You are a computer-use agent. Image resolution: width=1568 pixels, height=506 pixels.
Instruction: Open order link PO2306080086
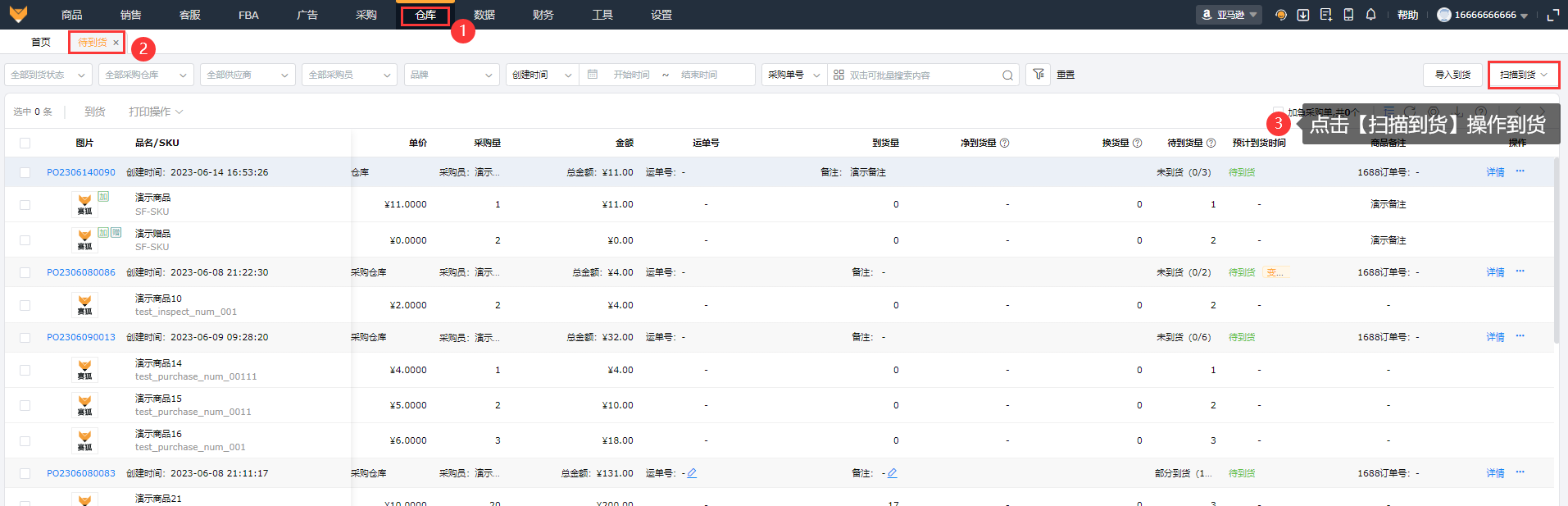point(81,272)
